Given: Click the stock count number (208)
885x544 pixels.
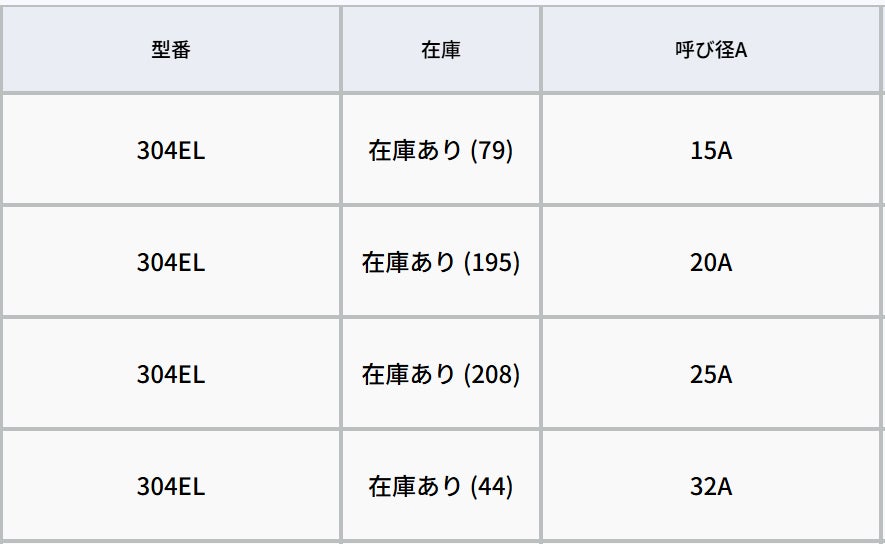Looking at the screenshot, I should coord(493,375).
